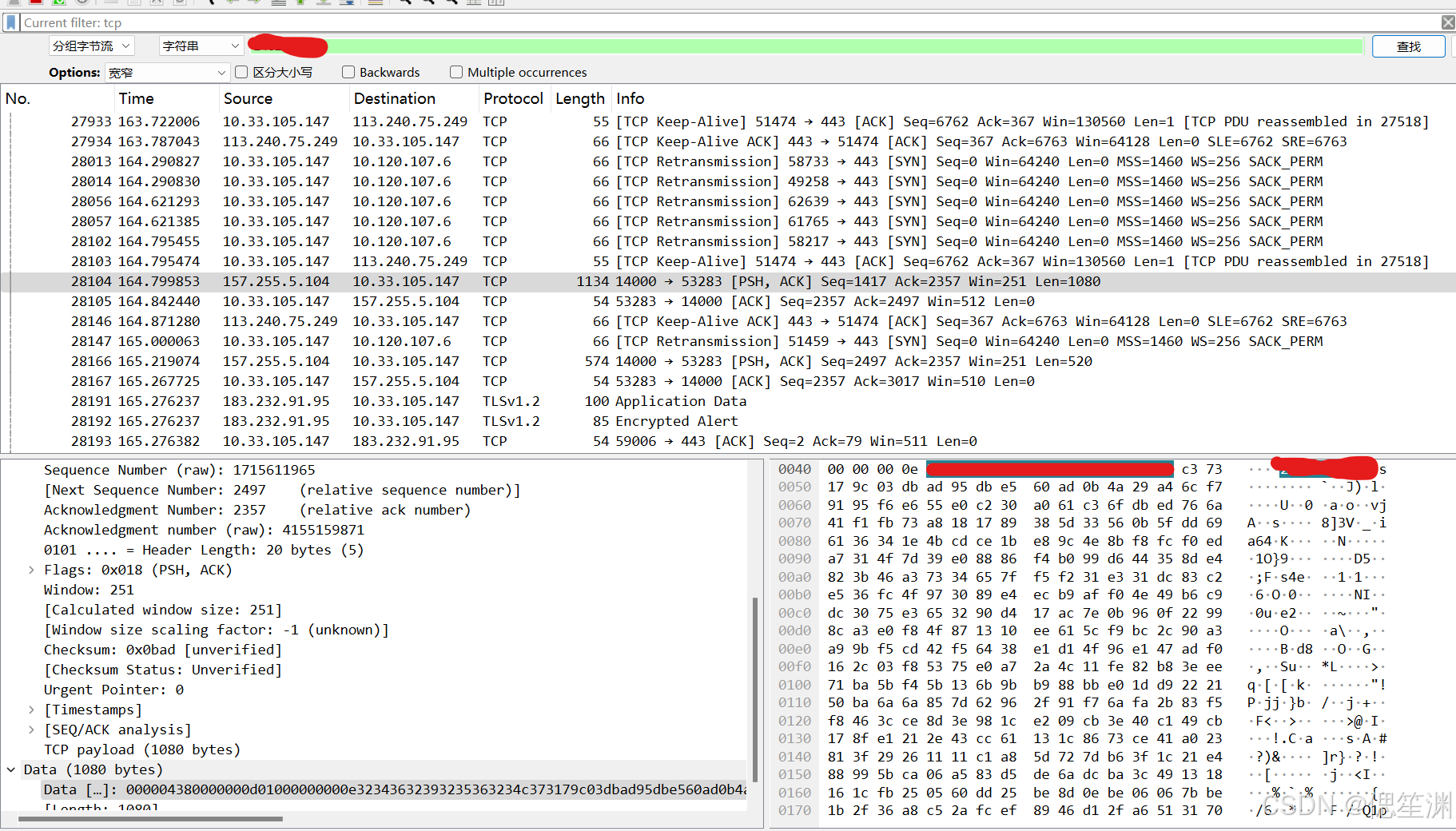Enable the Backwards search checkbox
This screenshot has height=831, width=1456.
tap(348, 72)
